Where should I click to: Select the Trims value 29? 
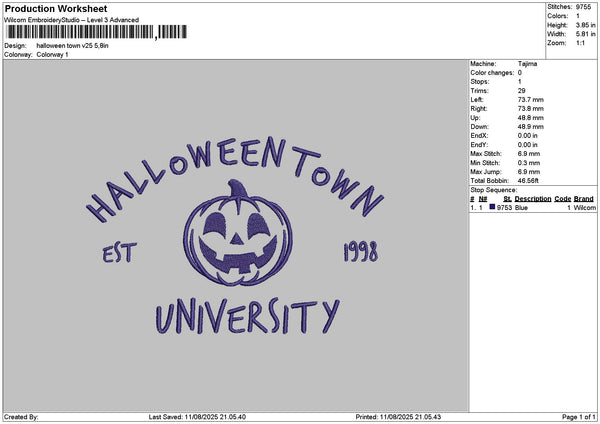click(521, 91)
